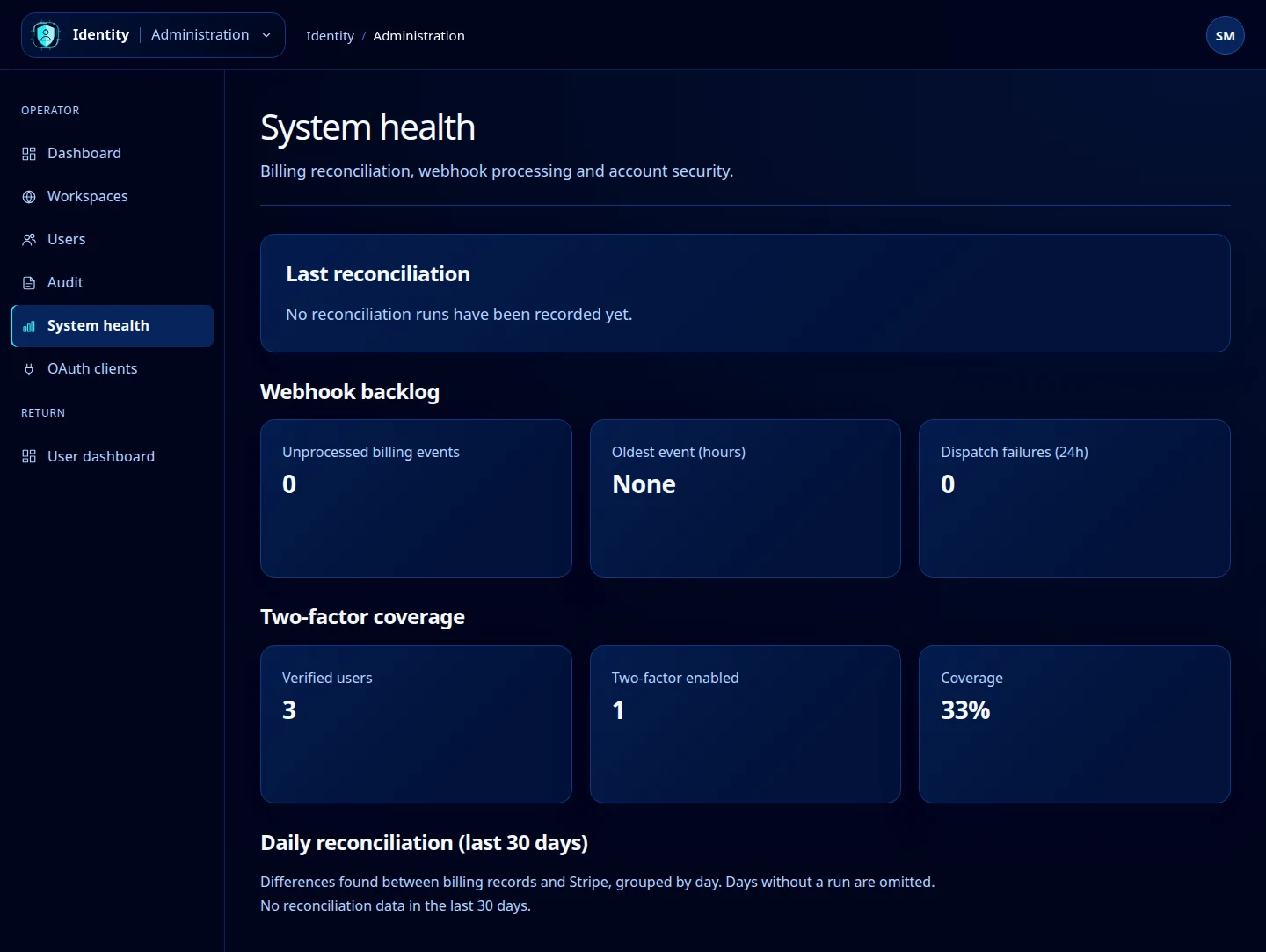The image size is (1266, 952).
Task: Click the Two-factor coverage heading
Action: tap(362, 617)
